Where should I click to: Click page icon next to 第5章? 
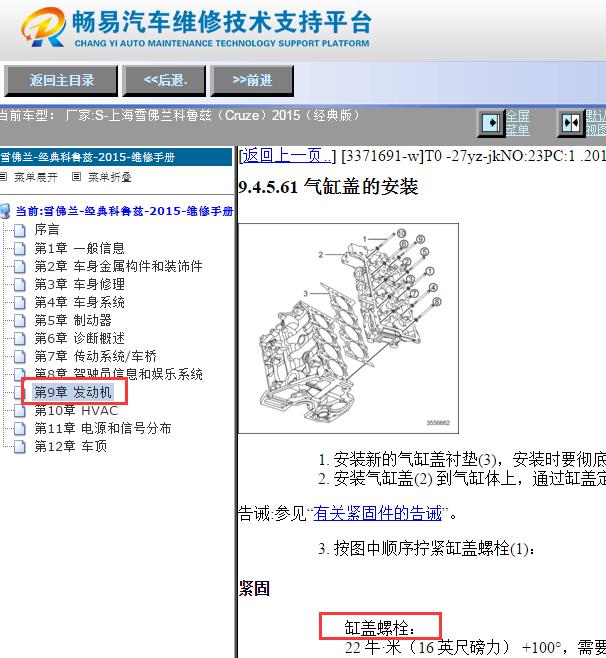tap(19, 321)
